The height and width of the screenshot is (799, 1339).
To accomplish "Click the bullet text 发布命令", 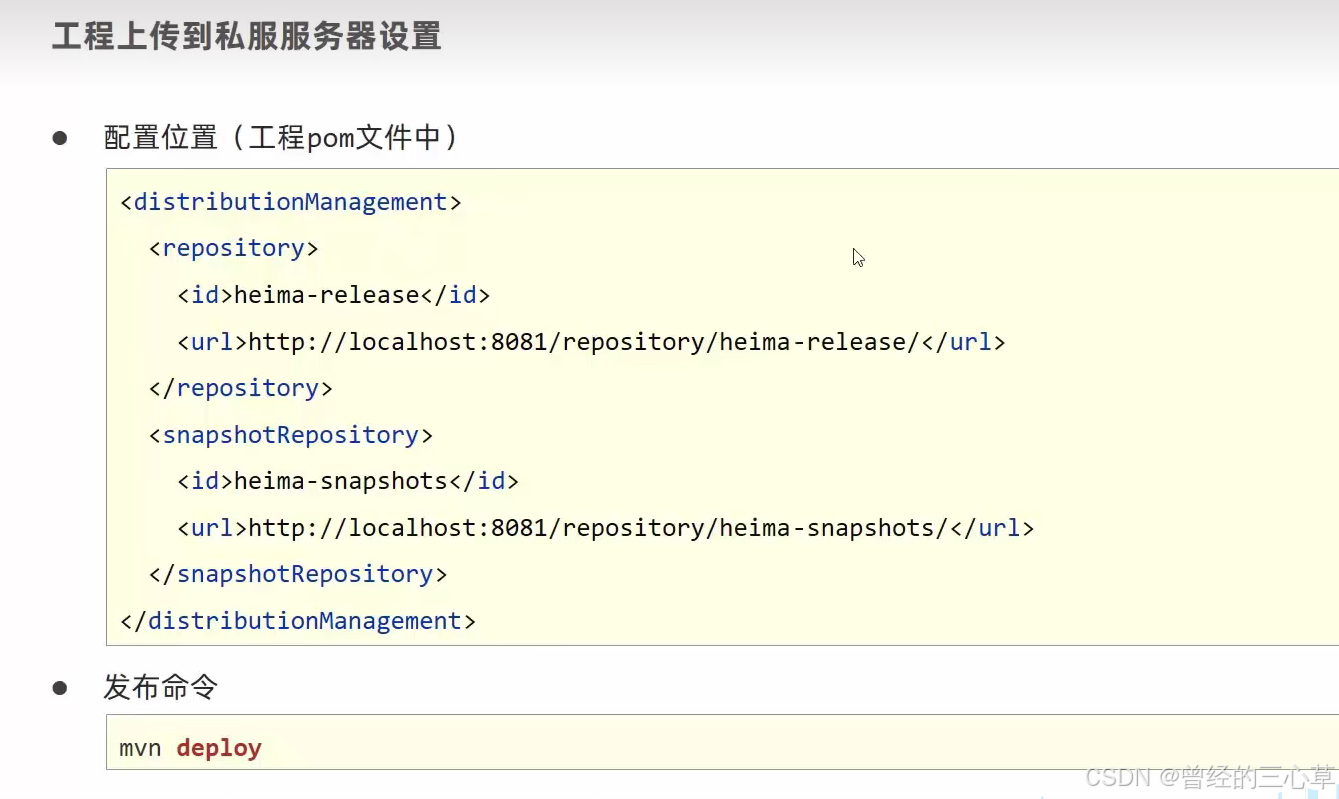I will tap(161, 687).
